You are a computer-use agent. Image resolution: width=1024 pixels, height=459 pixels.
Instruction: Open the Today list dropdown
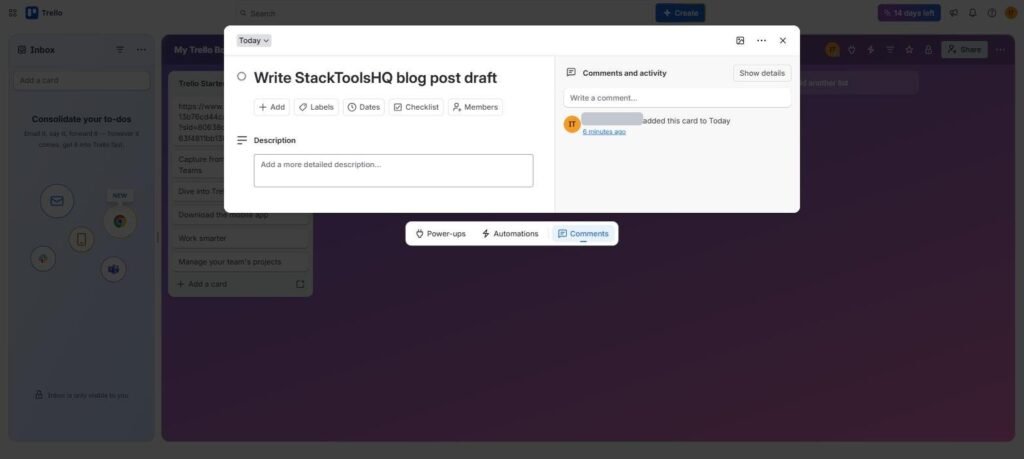coord(254,40)
